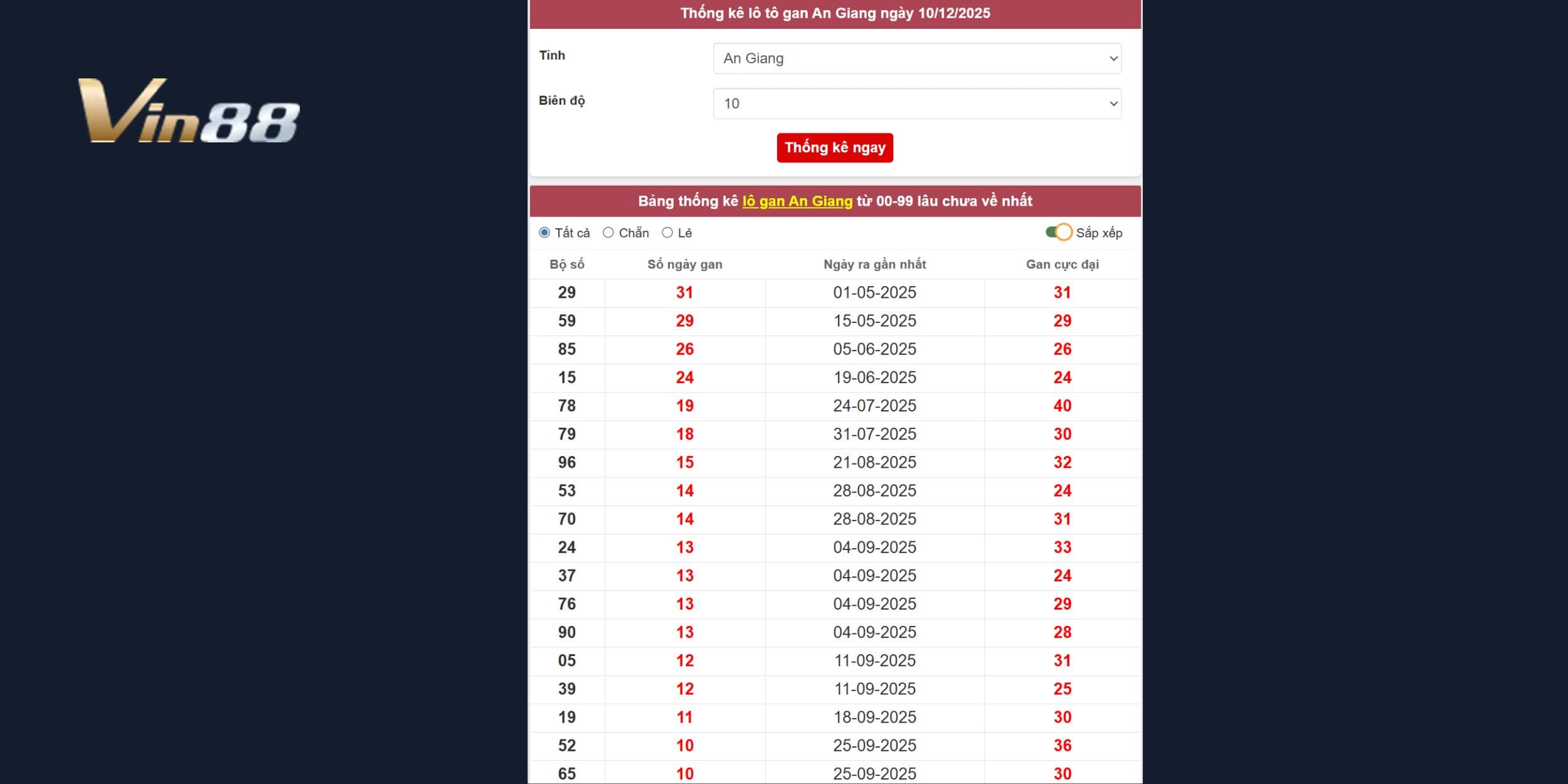Click the Vin88 logo
Image resolution: width=1568 pixels, height=784 pixels.
pyautogui.click(x=189, y=111)
